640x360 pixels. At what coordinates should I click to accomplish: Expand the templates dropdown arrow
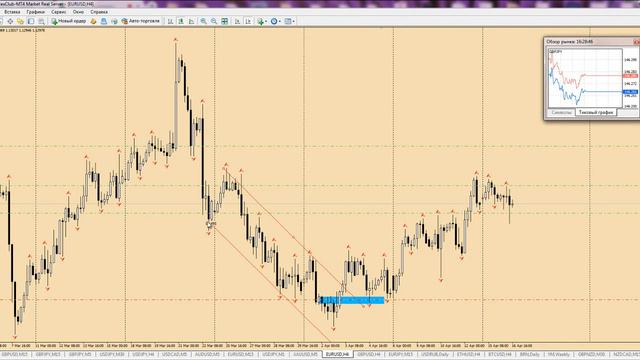tap(293, 21)
